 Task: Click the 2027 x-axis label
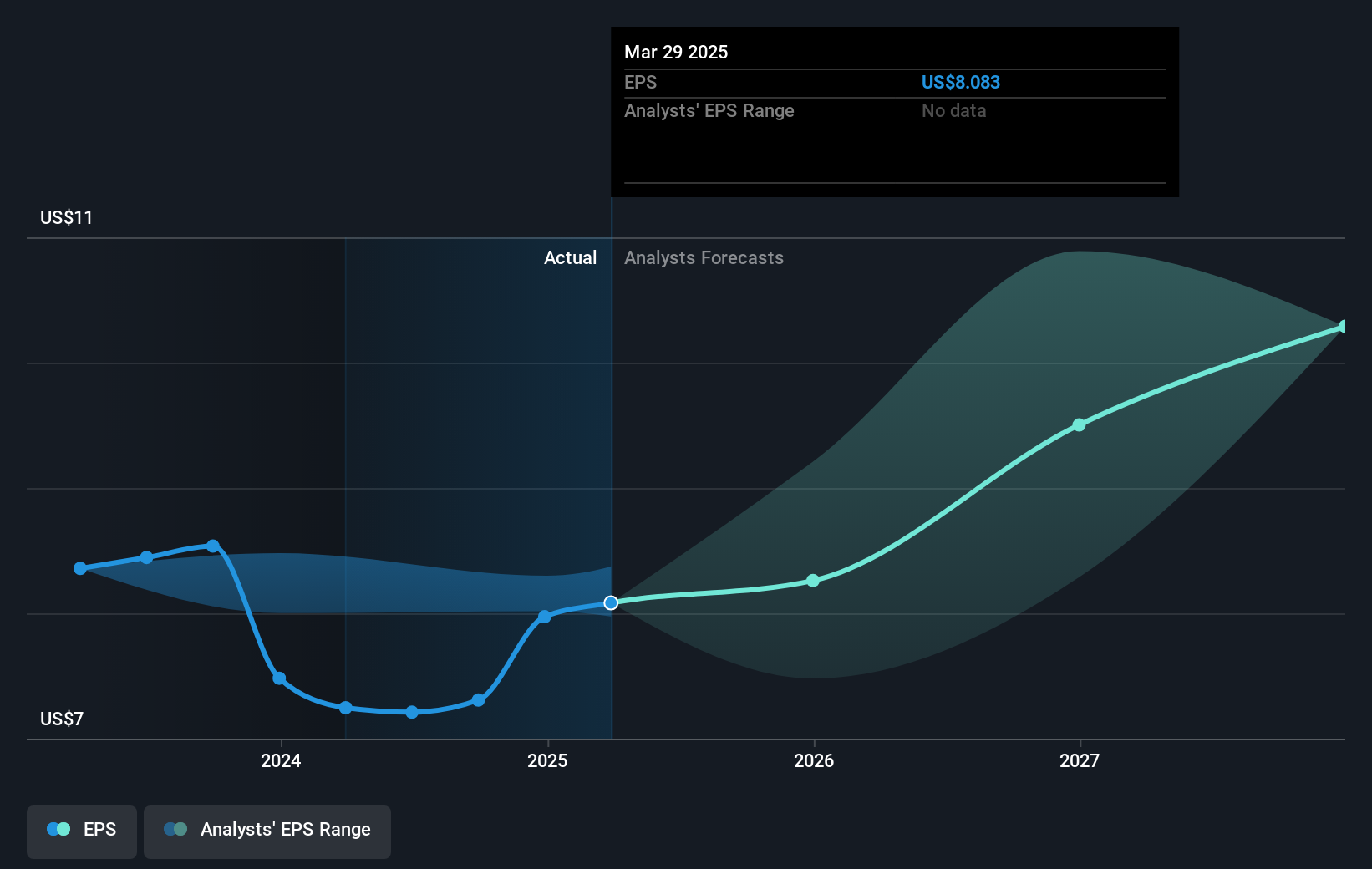coord(1080,760)
